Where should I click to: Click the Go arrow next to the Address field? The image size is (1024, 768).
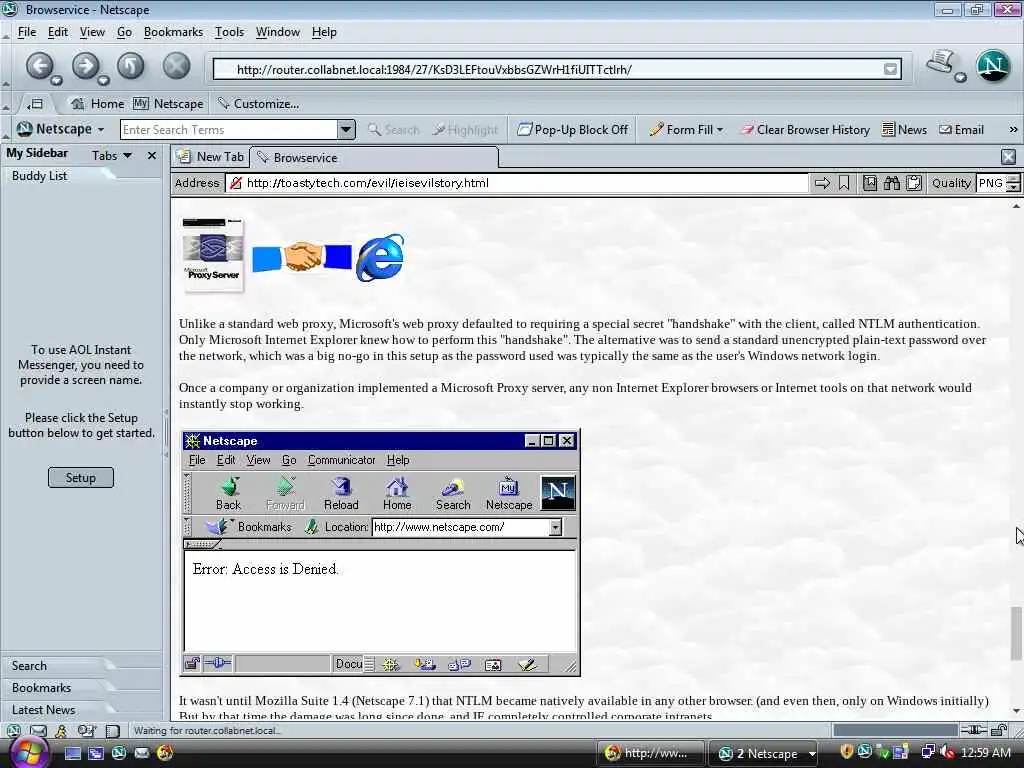click(x=822, y=184)
